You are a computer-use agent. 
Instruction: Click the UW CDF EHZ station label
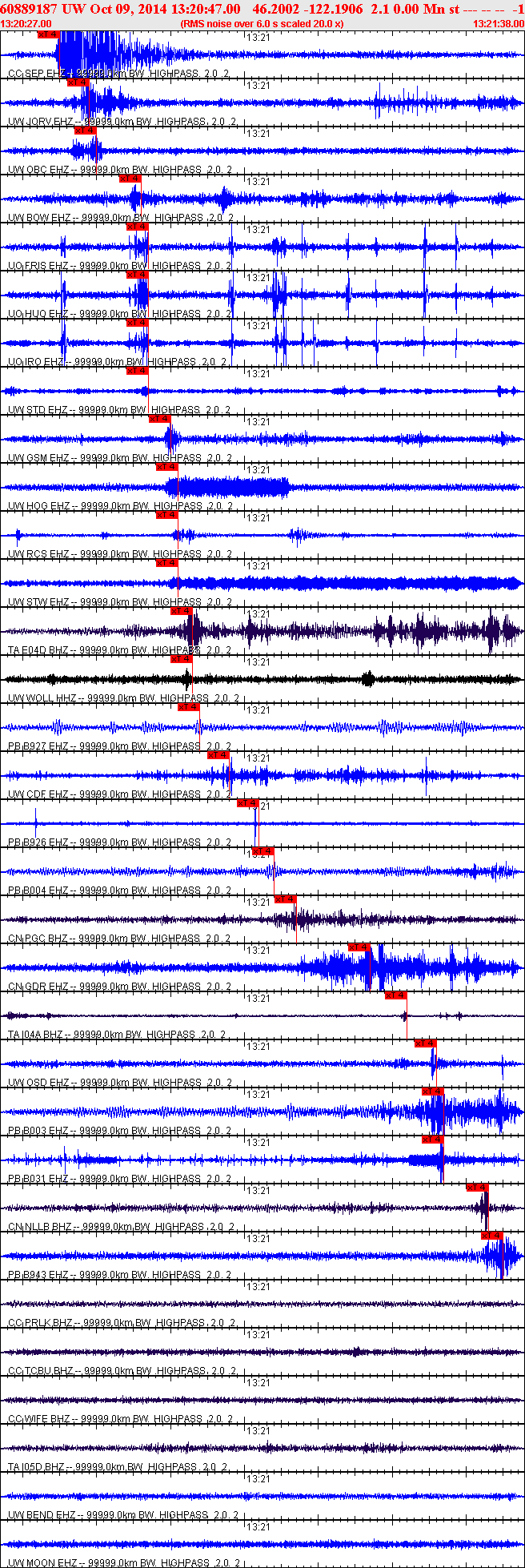pyautogui.click(x=38, y=794)
